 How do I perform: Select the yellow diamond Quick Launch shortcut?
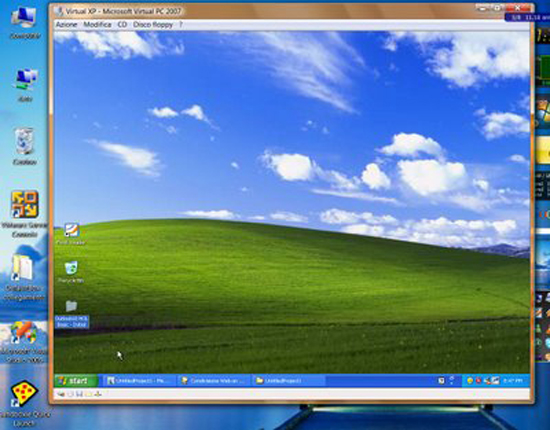click(24, 403)
